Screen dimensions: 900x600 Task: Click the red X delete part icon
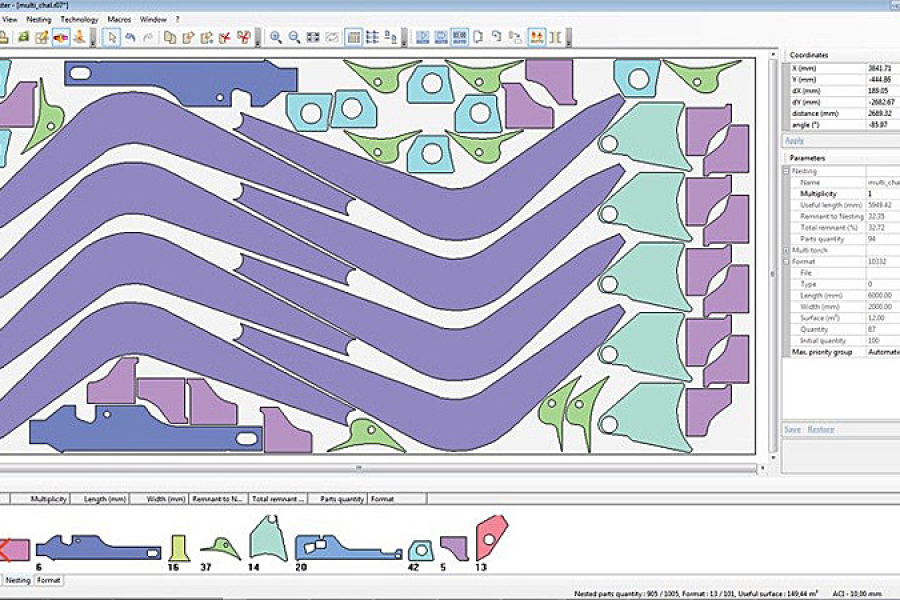point(225,37)
